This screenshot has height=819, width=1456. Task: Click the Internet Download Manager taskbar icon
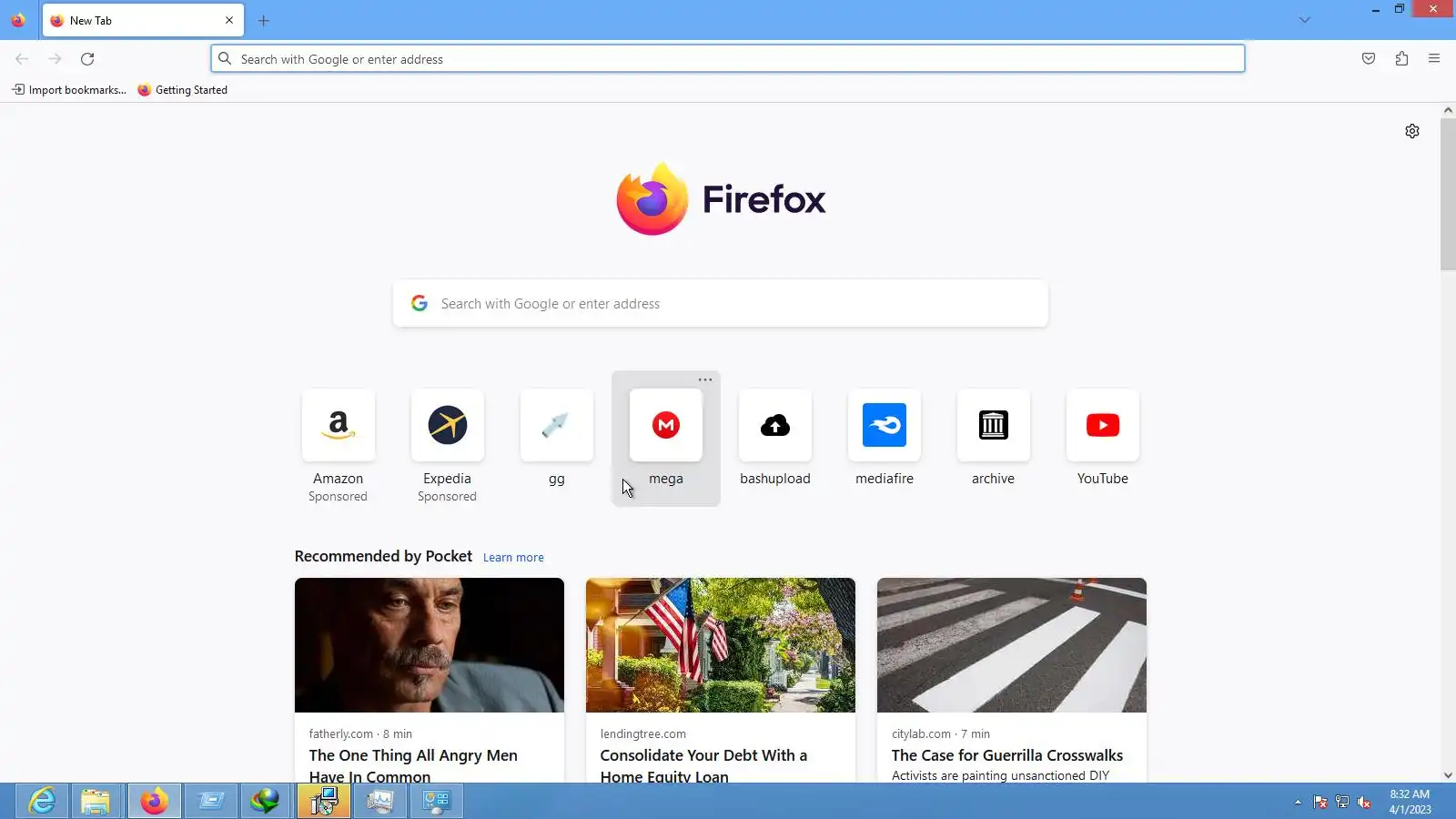coord(265,802)
